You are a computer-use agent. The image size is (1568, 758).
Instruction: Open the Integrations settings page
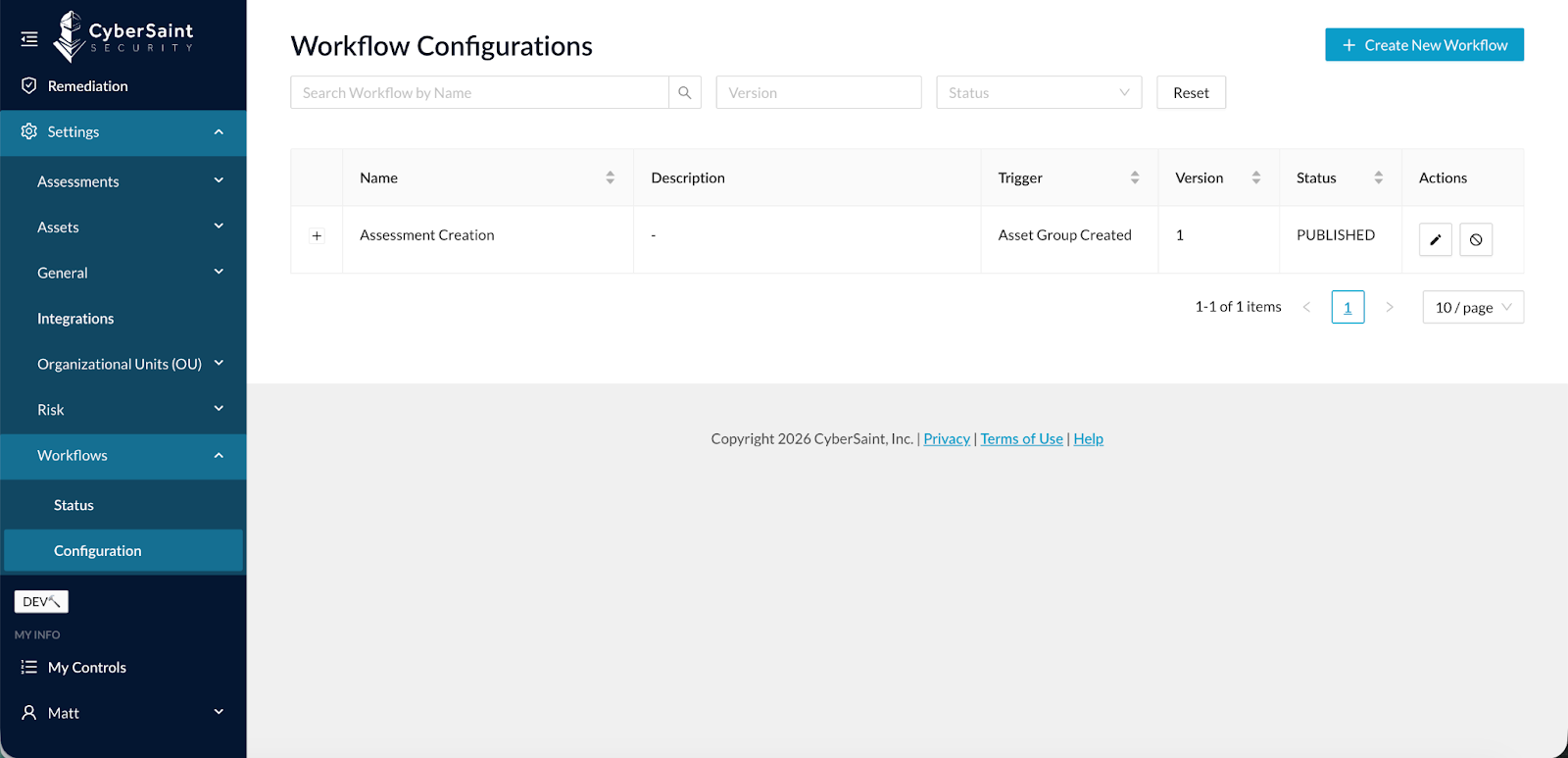point(75,319)
